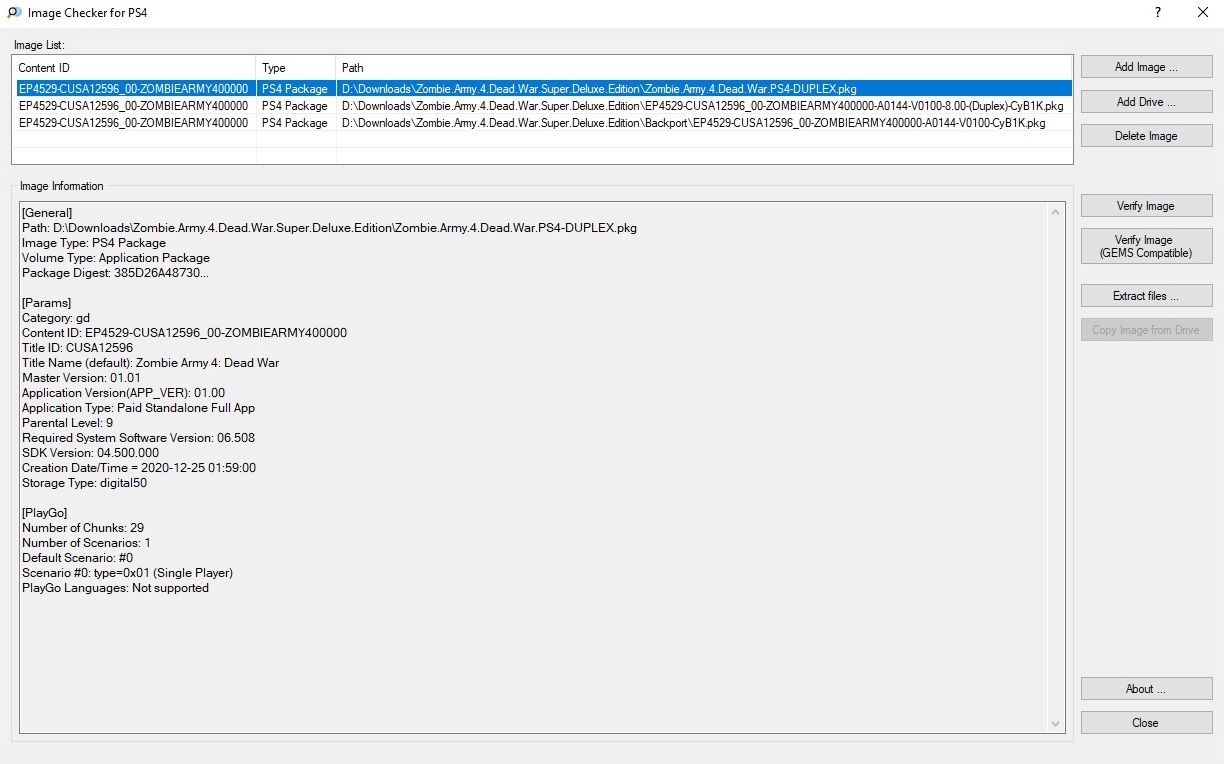Click the Package Digest: 385D26A48730... line
The image size is (1224, 764).
point(116,273)
